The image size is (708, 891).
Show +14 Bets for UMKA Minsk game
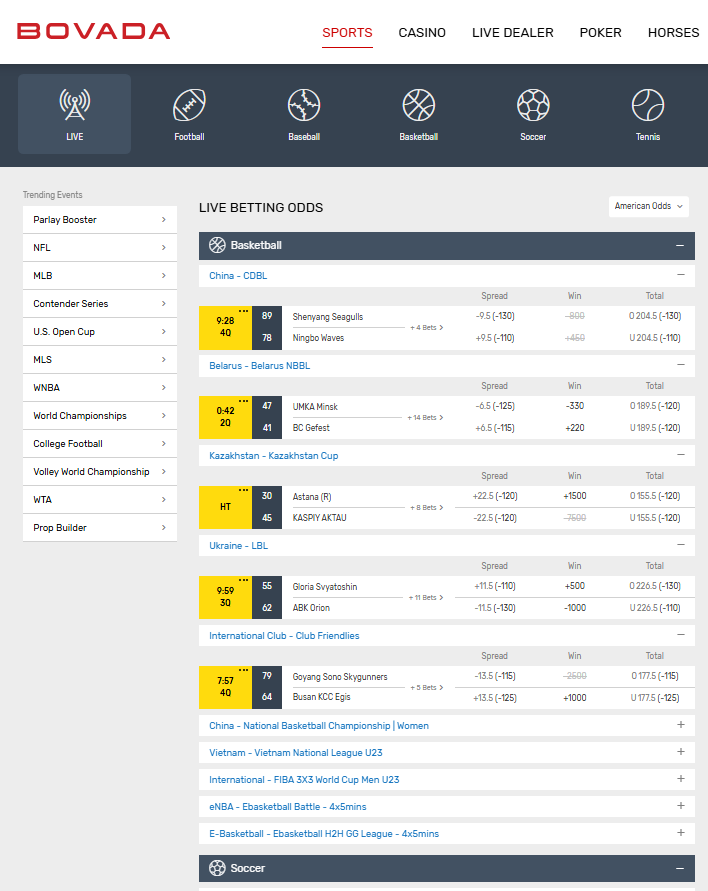(x=426, y=417)
